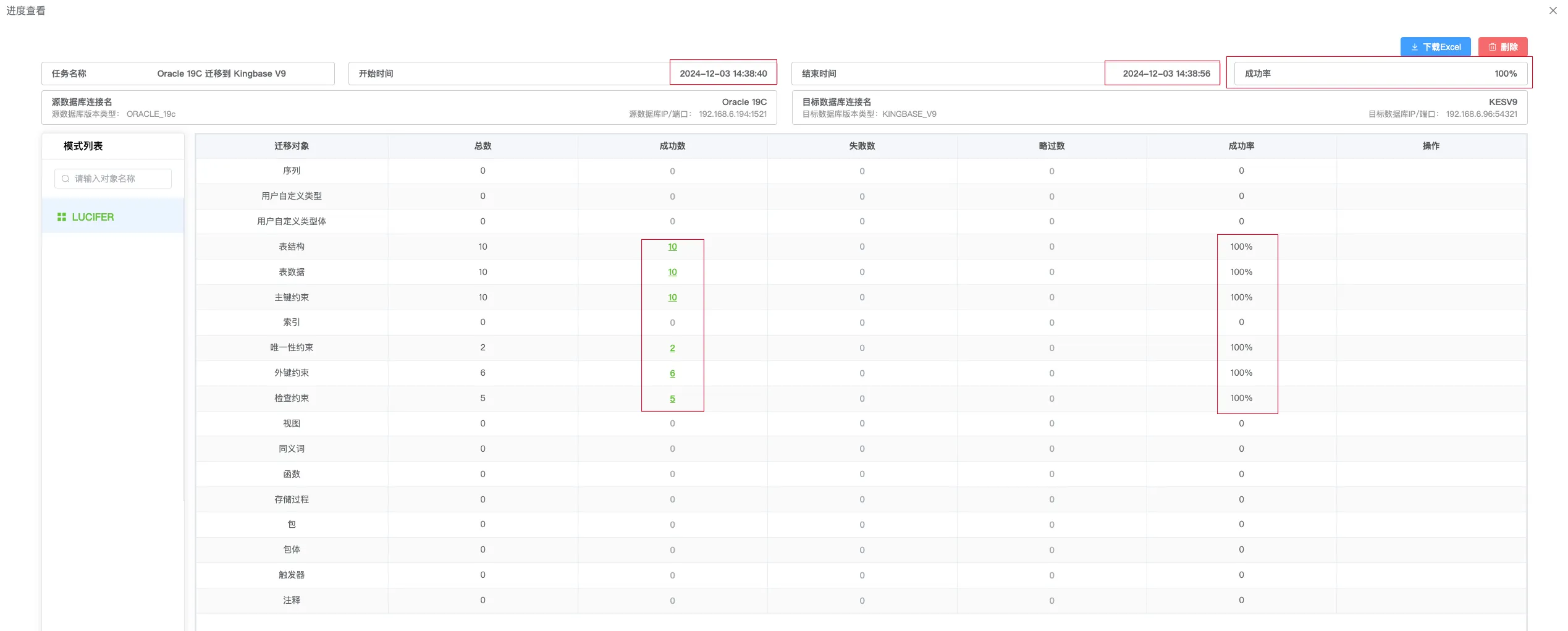Click the green grid icon beside LUCIFER
The width and height of the screenshot is (1568, 631).
pyautogui.click(x=61, y=216)
